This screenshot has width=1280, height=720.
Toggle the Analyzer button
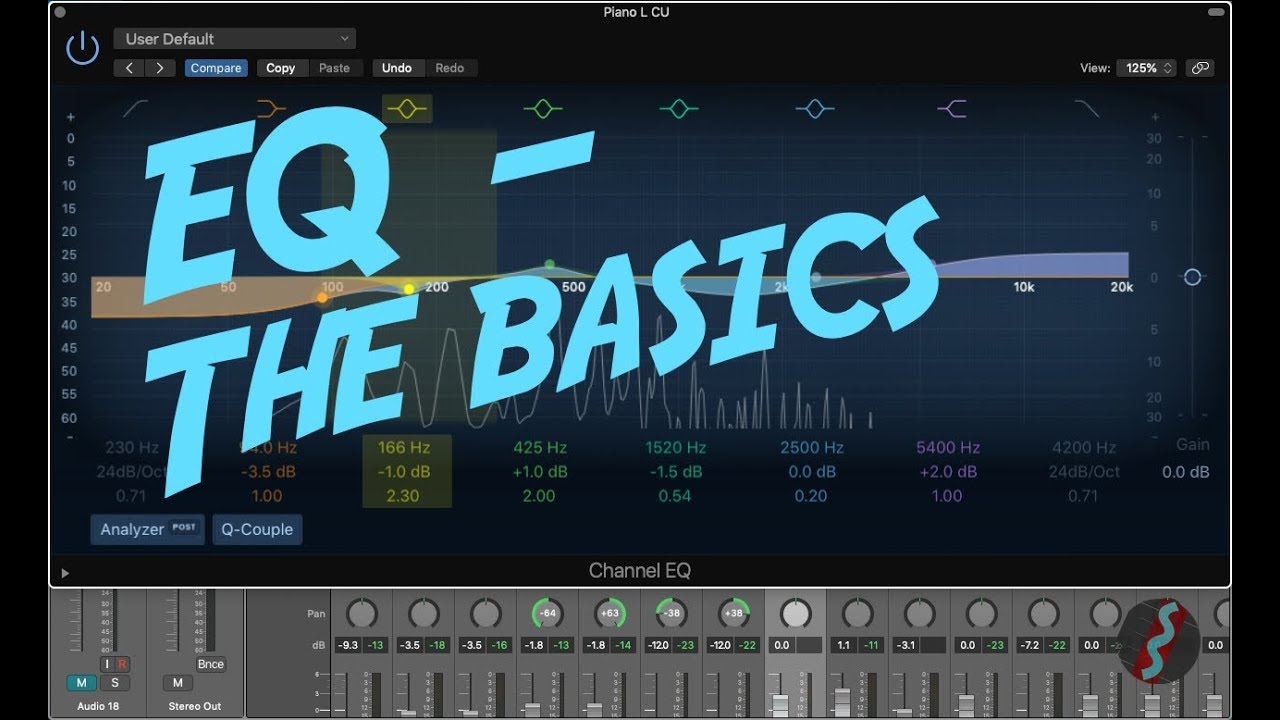tap(147, 529)
